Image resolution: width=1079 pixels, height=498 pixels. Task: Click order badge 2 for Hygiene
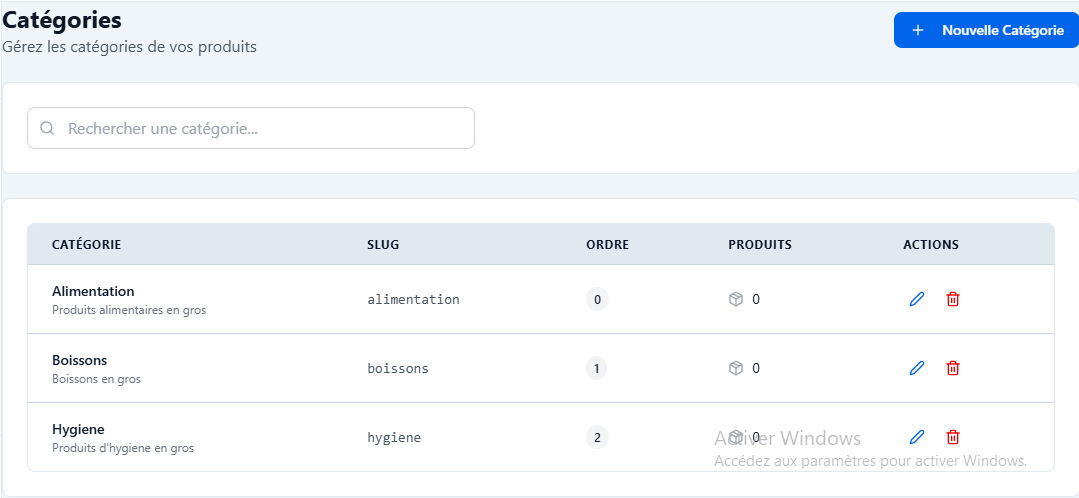coord(597,437)
